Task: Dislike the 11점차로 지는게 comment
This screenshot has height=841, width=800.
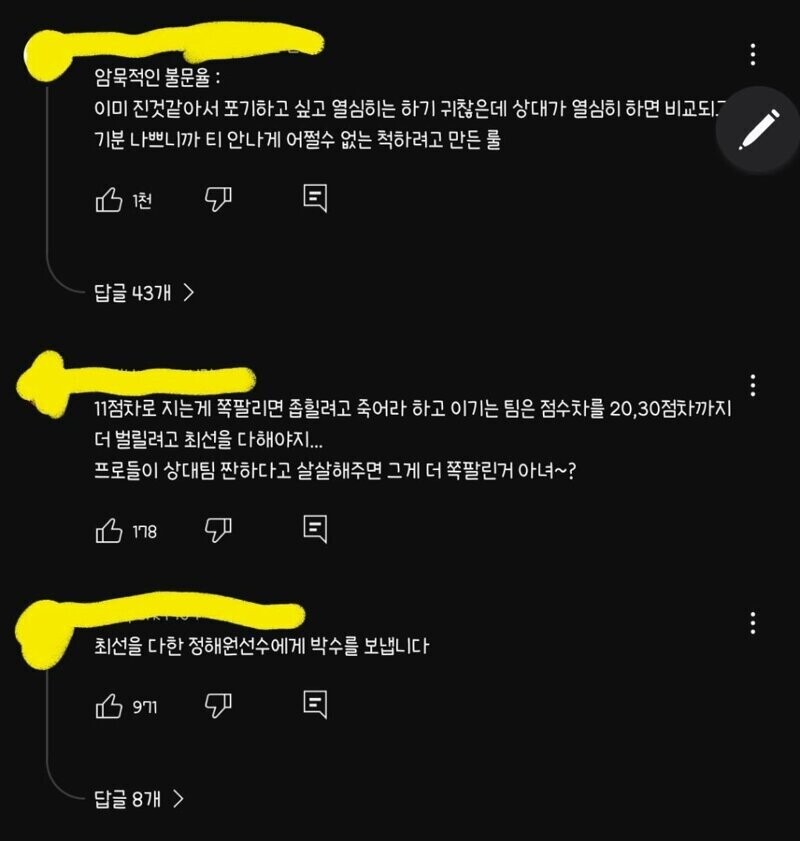Action: pos(218,530)
